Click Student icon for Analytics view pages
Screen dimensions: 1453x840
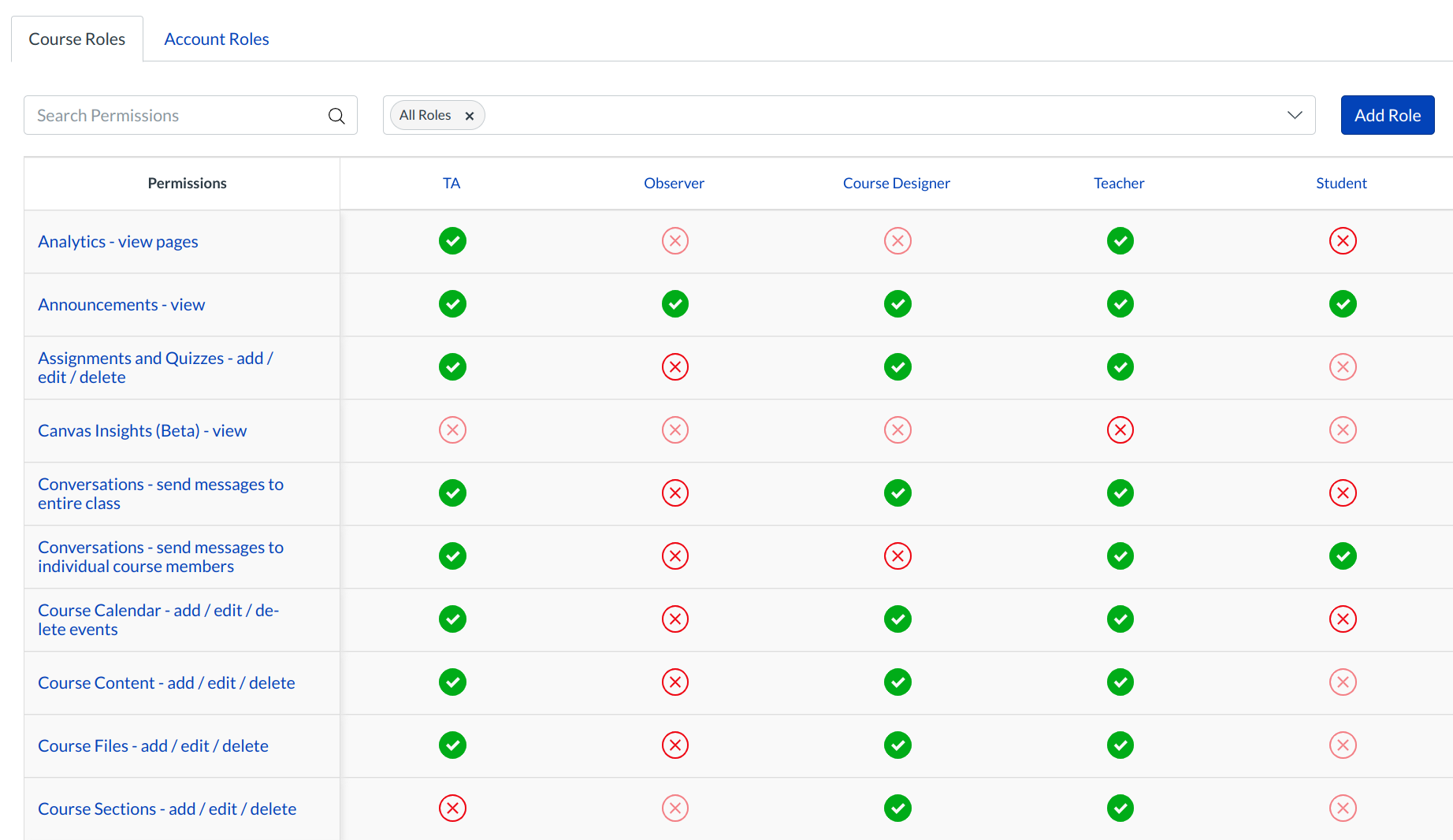(1342, 241)
